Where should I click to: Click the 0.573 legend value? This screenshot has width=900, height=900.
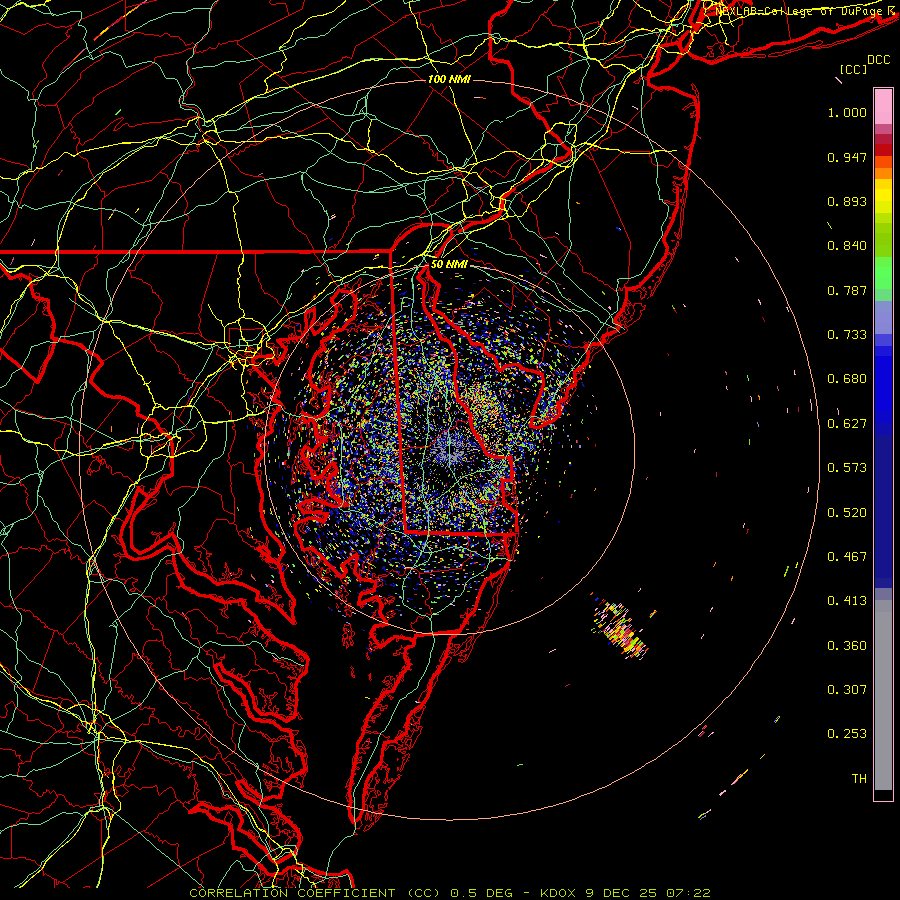[847, 468]
